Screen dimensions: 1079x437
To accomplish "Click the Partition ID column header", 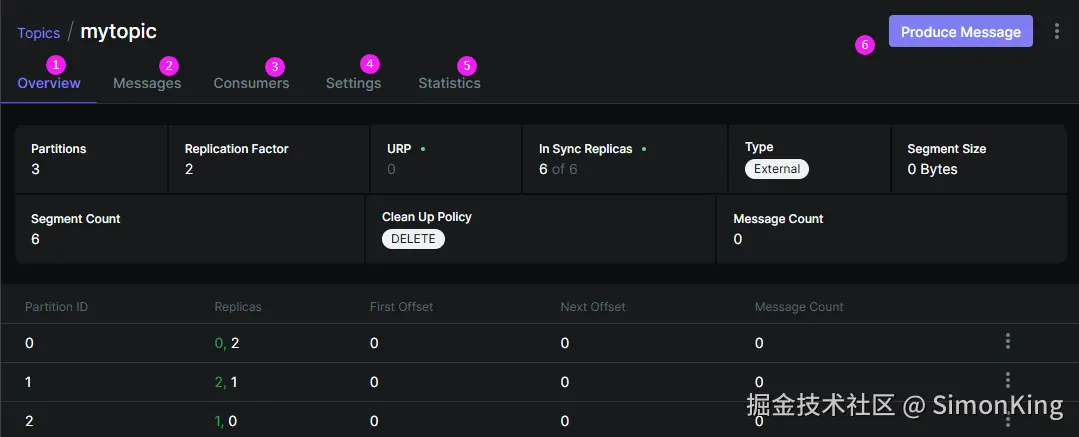I will pos(56,306).
